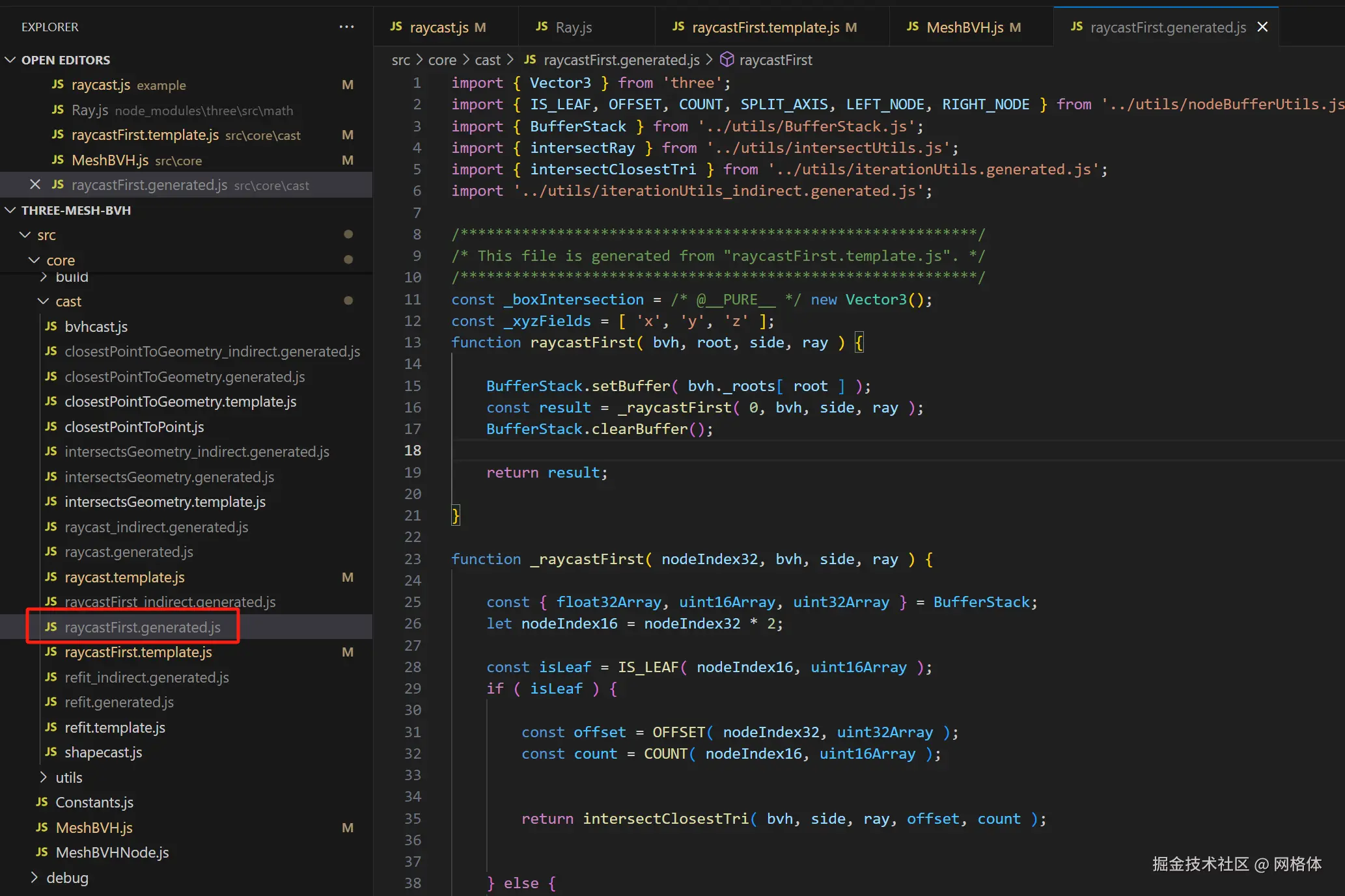The image size is (1345, 896).
Task: Click line number 18 in gutter
Action: tap(413, 450)
